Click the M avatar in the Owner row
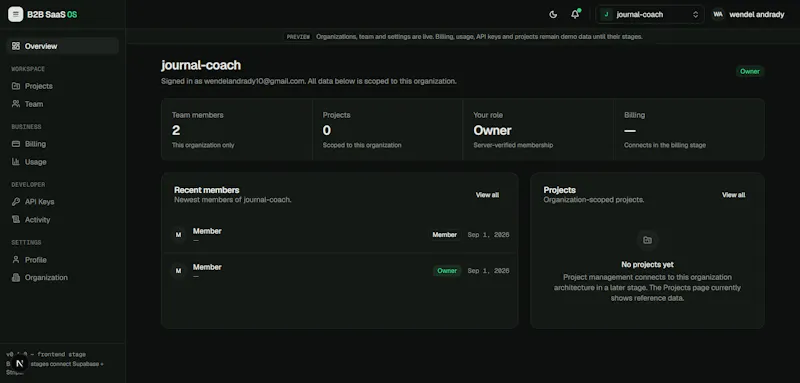Screen dimensions: 800x383 tap(179, 271)
